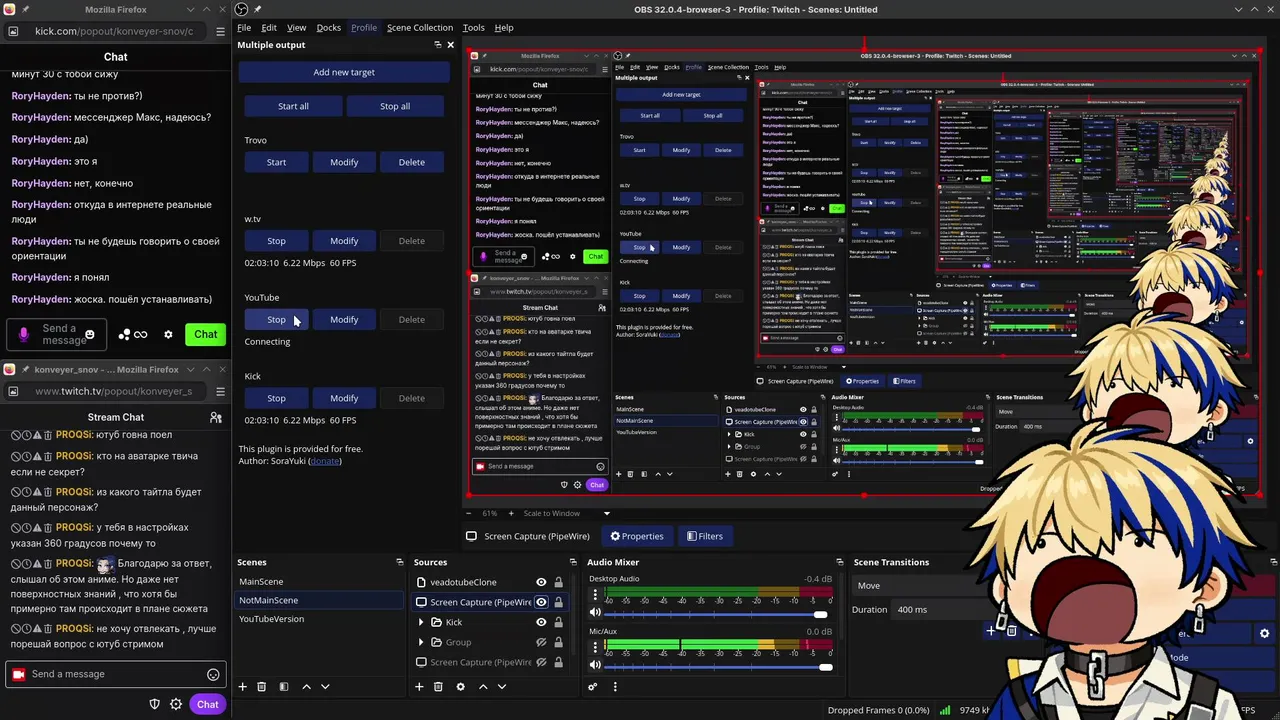
Task: Float the Scenes dock panel
Action: [400, 562]
